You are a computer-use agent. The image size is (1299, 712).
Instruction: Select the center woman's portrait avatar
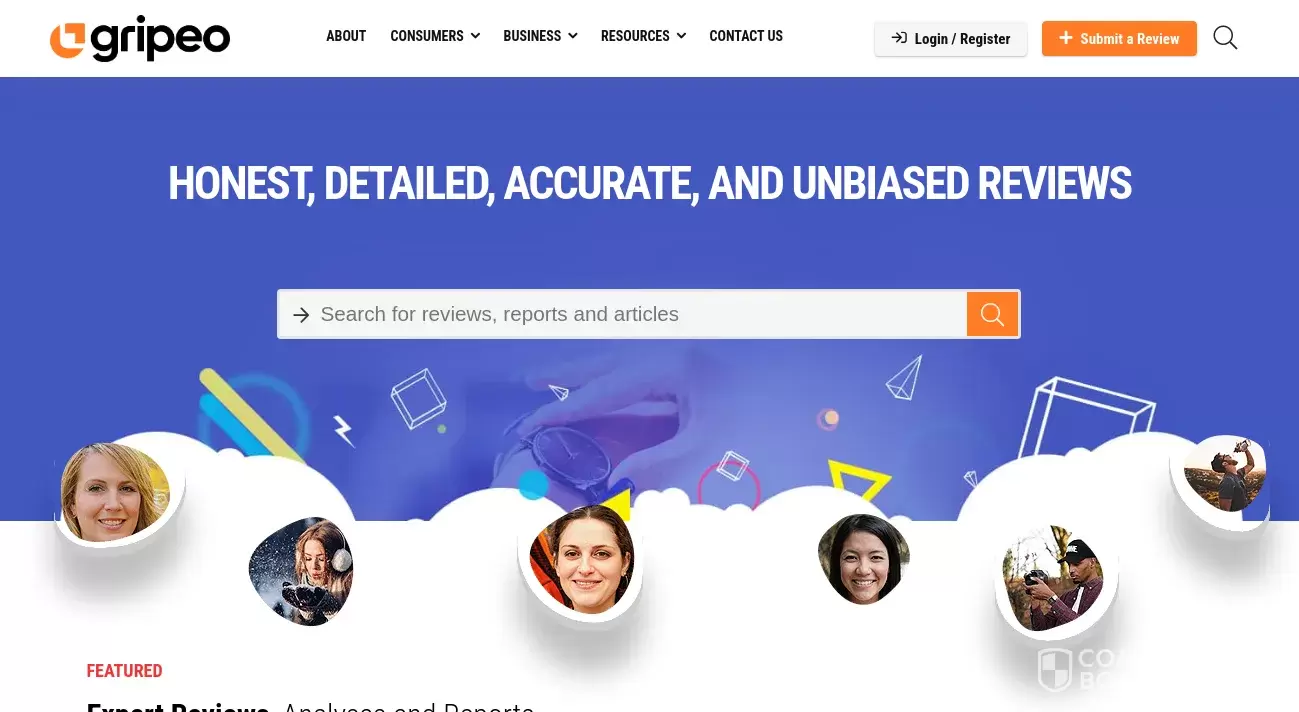(581, 558)
